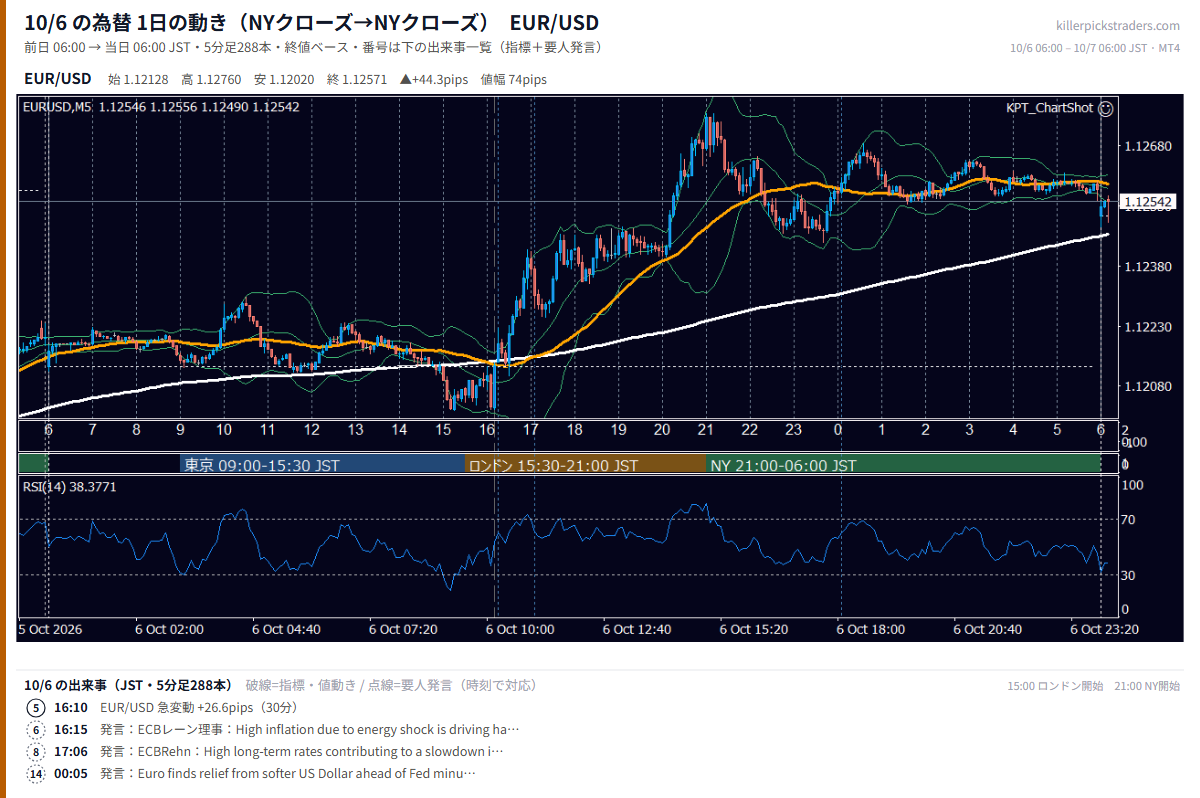Click the 21:00 NY開始 legend text
The image size is (1200, 798).
pos(1146,686)
